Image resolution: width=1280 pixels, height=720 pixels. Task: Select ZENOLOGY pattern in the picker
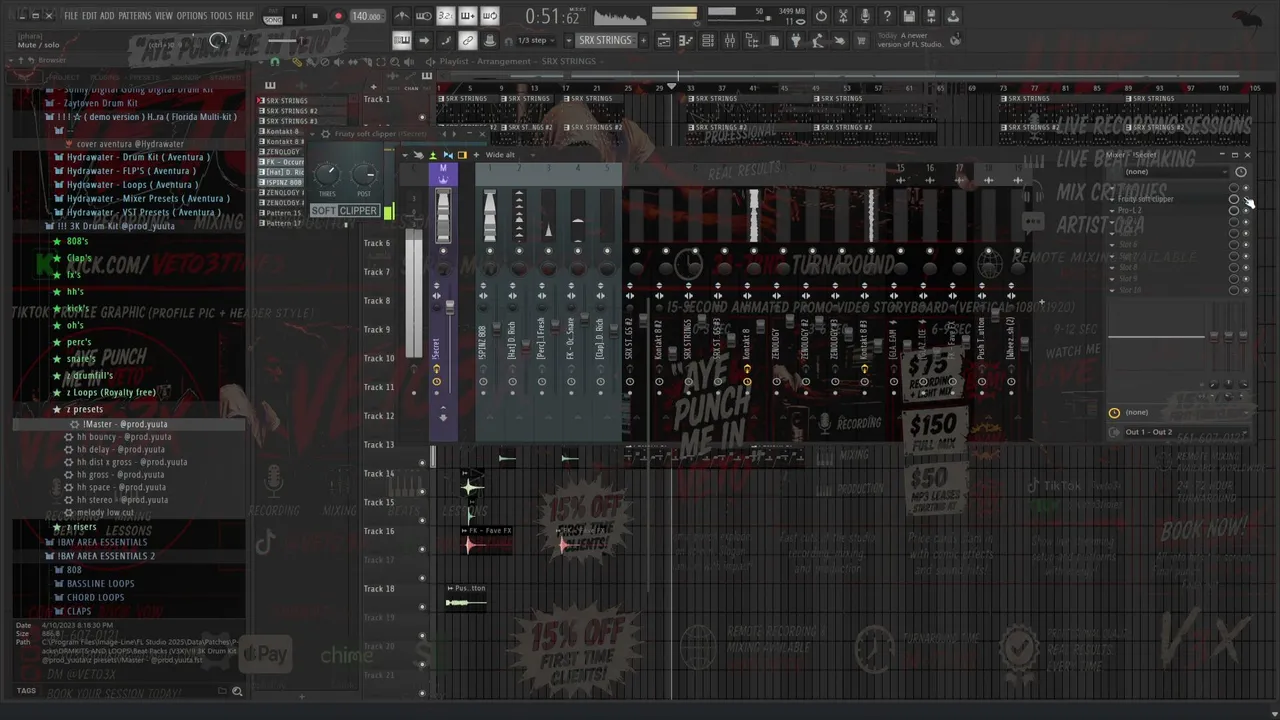284,152
